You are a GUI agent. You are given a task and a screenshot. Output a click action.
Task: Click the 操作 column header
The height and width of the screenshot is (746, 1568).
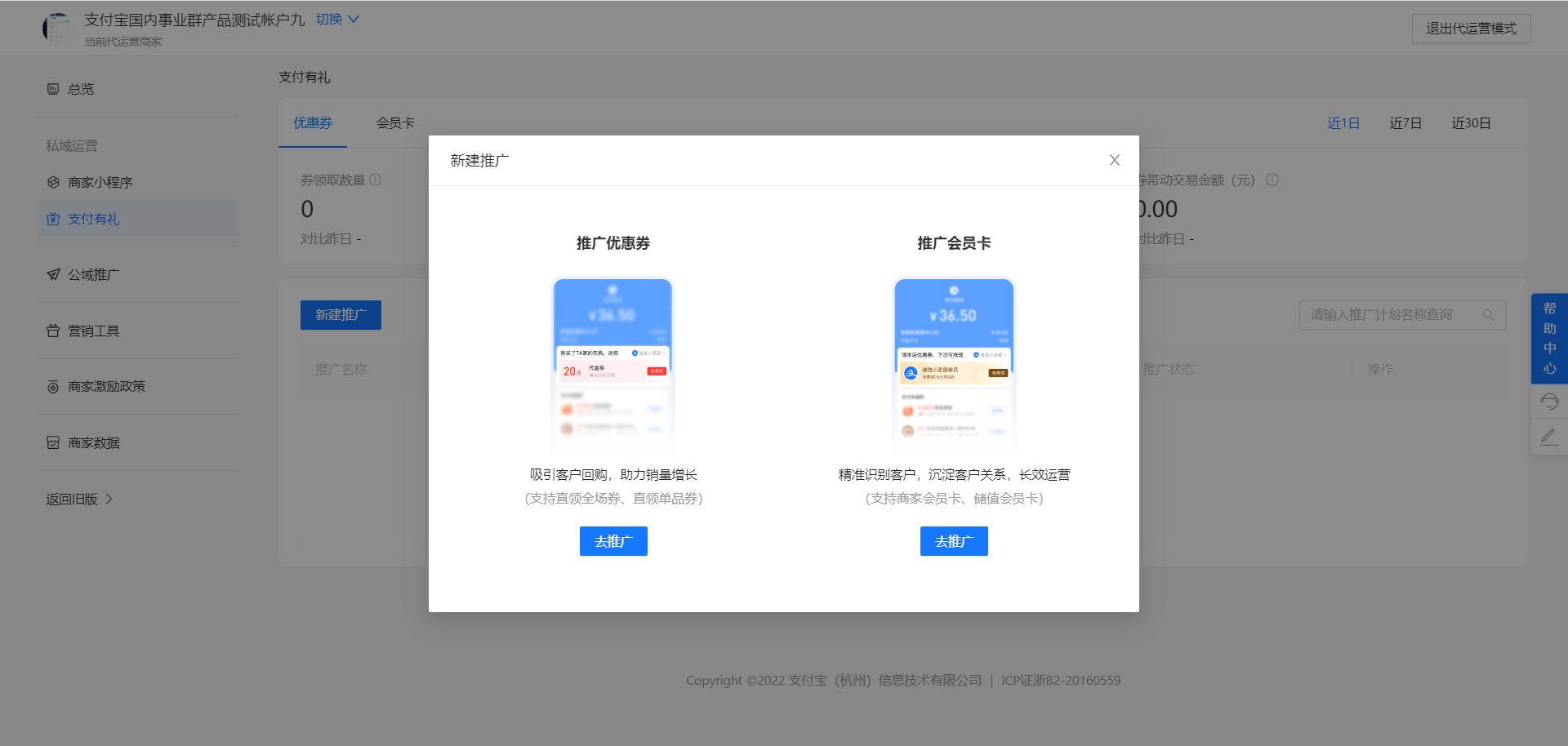tap(1381, 370)
